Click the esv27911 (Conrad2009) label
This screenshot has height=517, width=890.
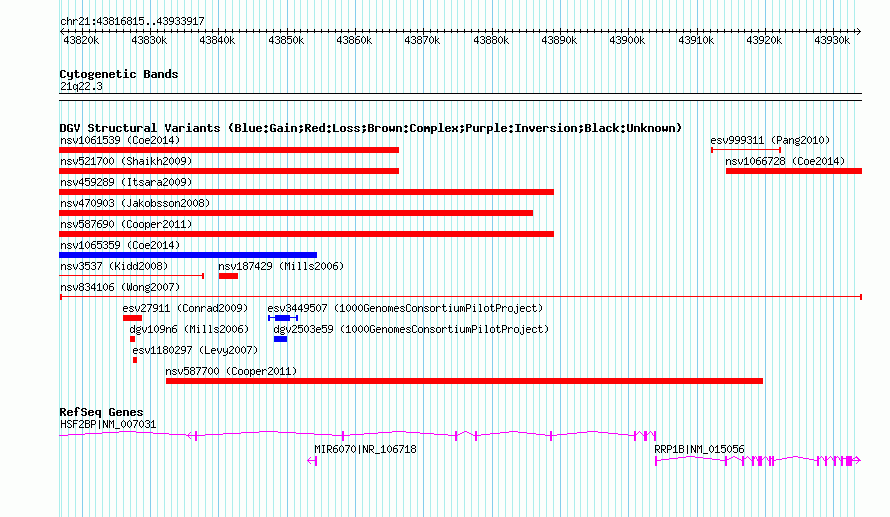[x=185, y=308]
